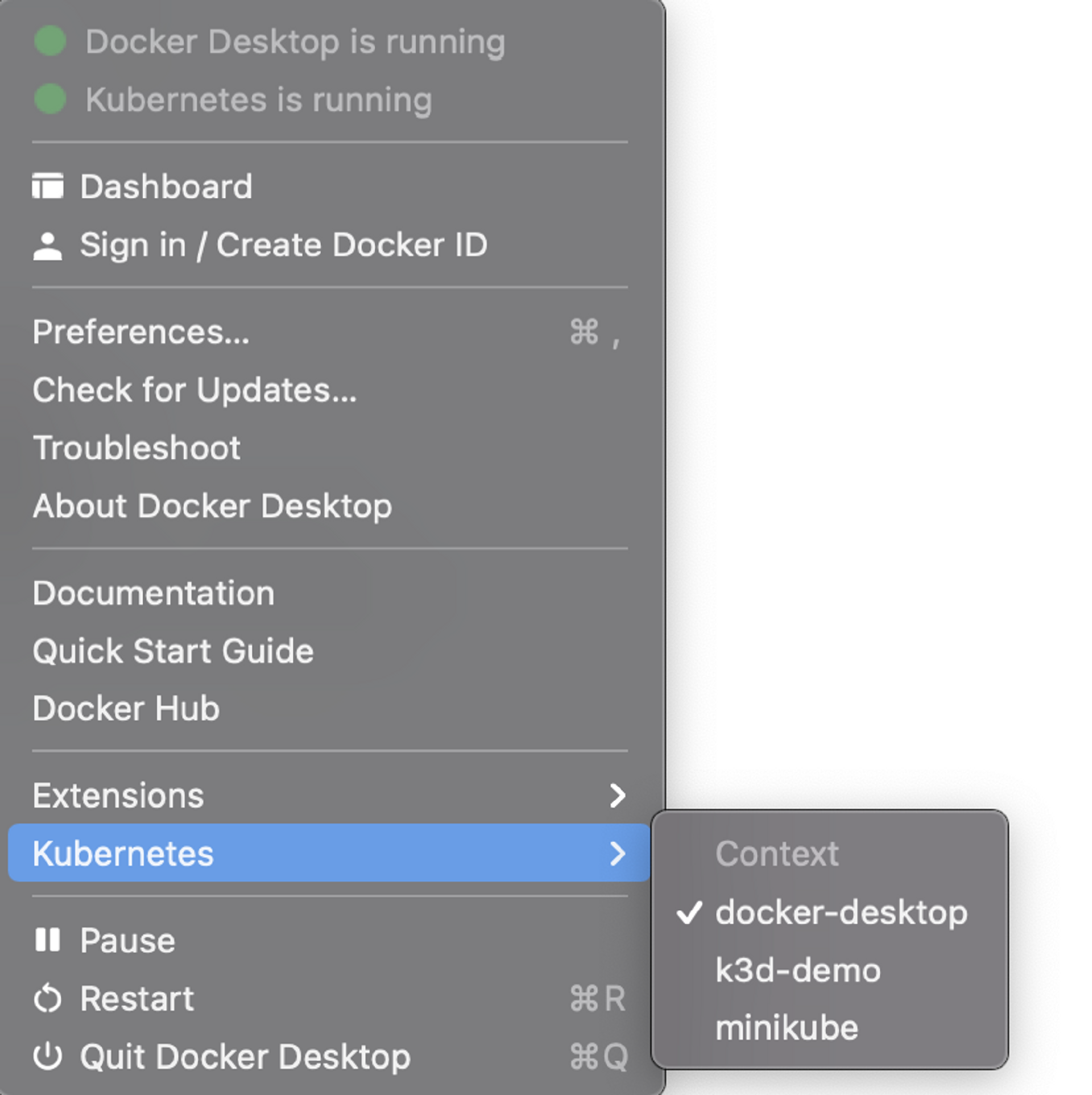This screenshot has height=1095, width=1092.
Task: Click the Pause bars icon
Action: (x=48, y=940)
